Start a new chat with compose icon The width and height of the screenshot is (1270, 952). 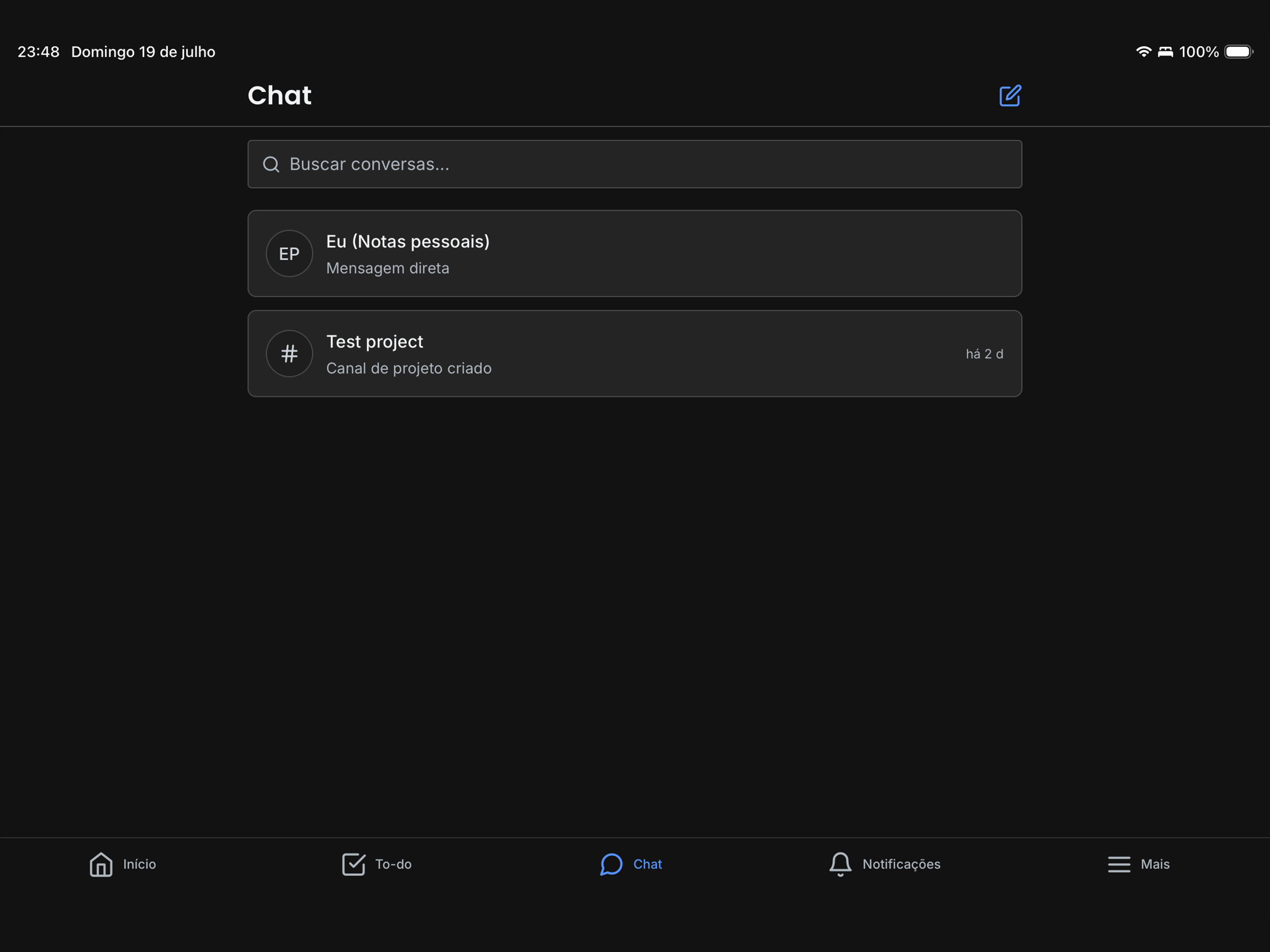[1010, 95]
